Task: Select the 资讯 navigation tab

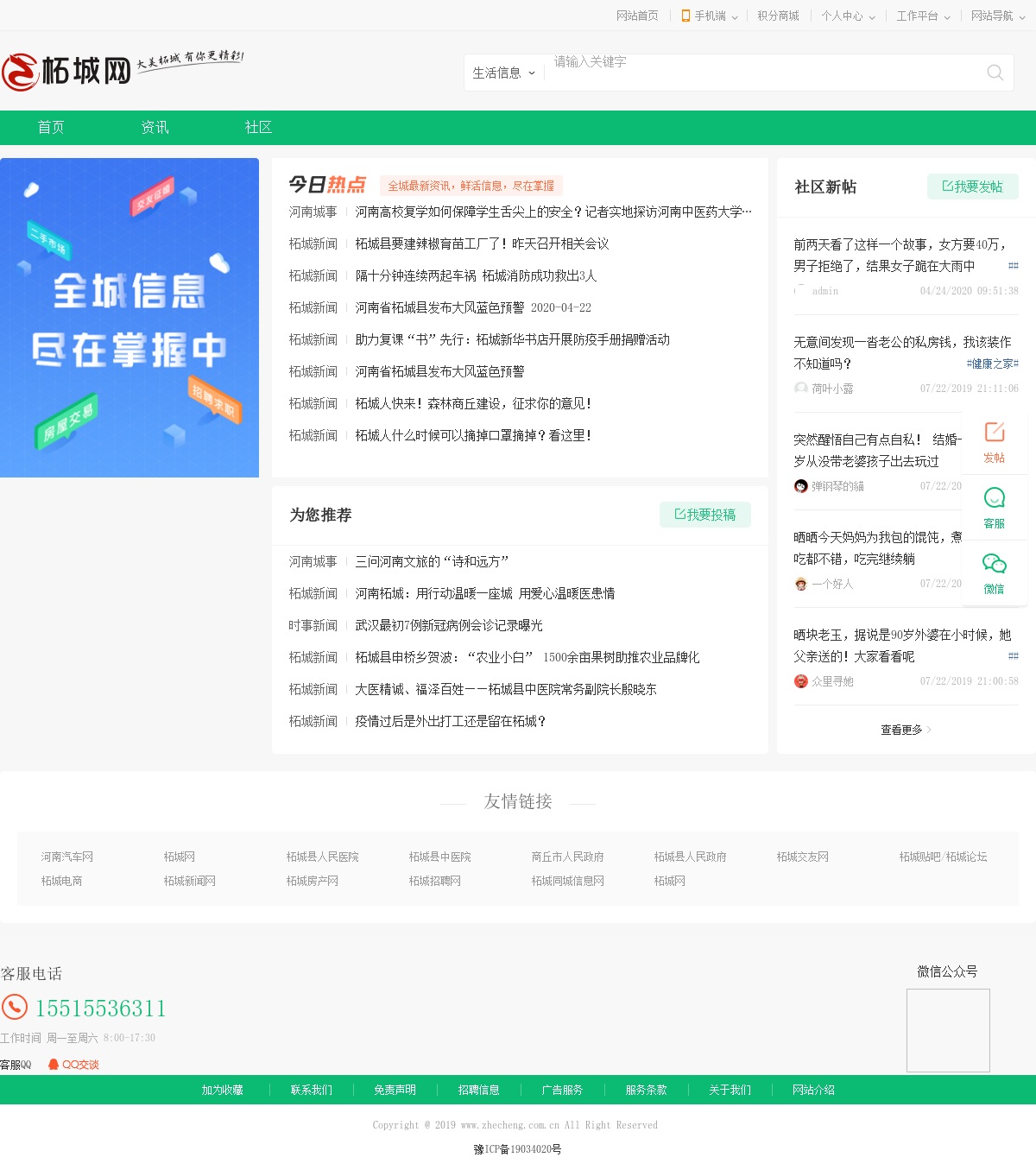Action: click(x=155, y=128)
